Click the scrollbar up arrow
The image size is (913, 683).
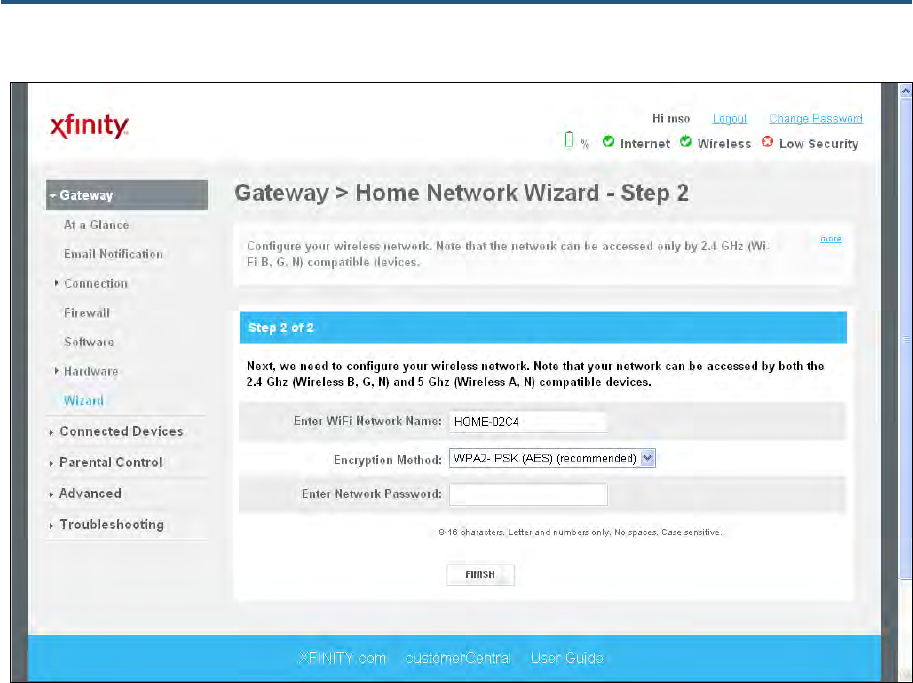(x=906, y=90)
